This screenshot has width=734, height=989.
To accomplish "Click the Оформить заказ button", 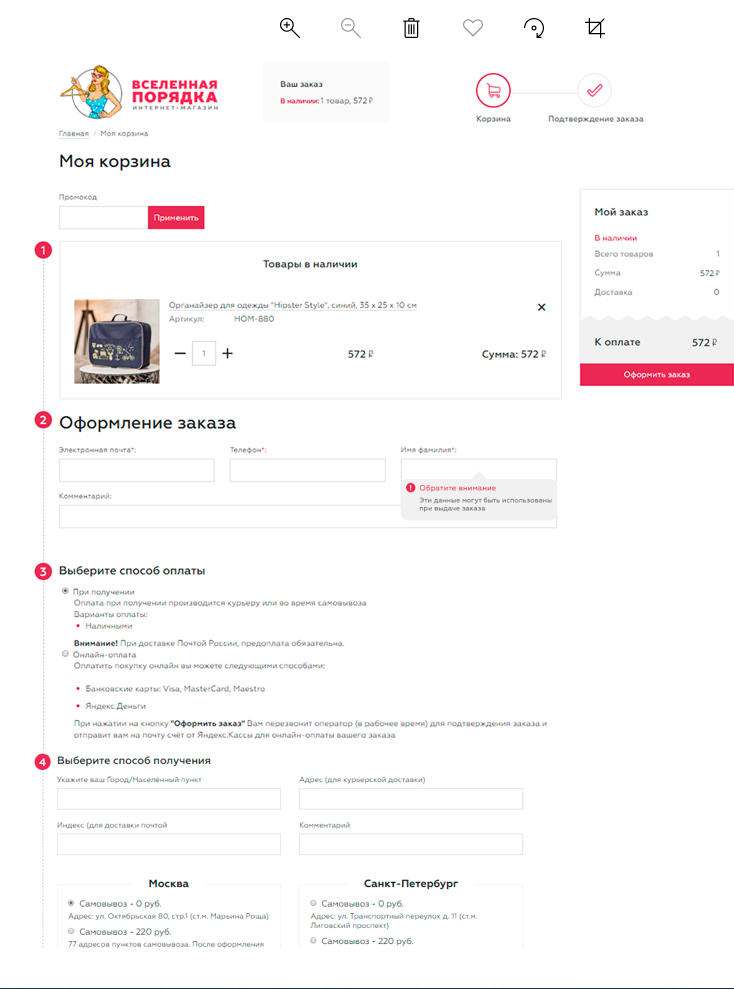I will [656, 375].
